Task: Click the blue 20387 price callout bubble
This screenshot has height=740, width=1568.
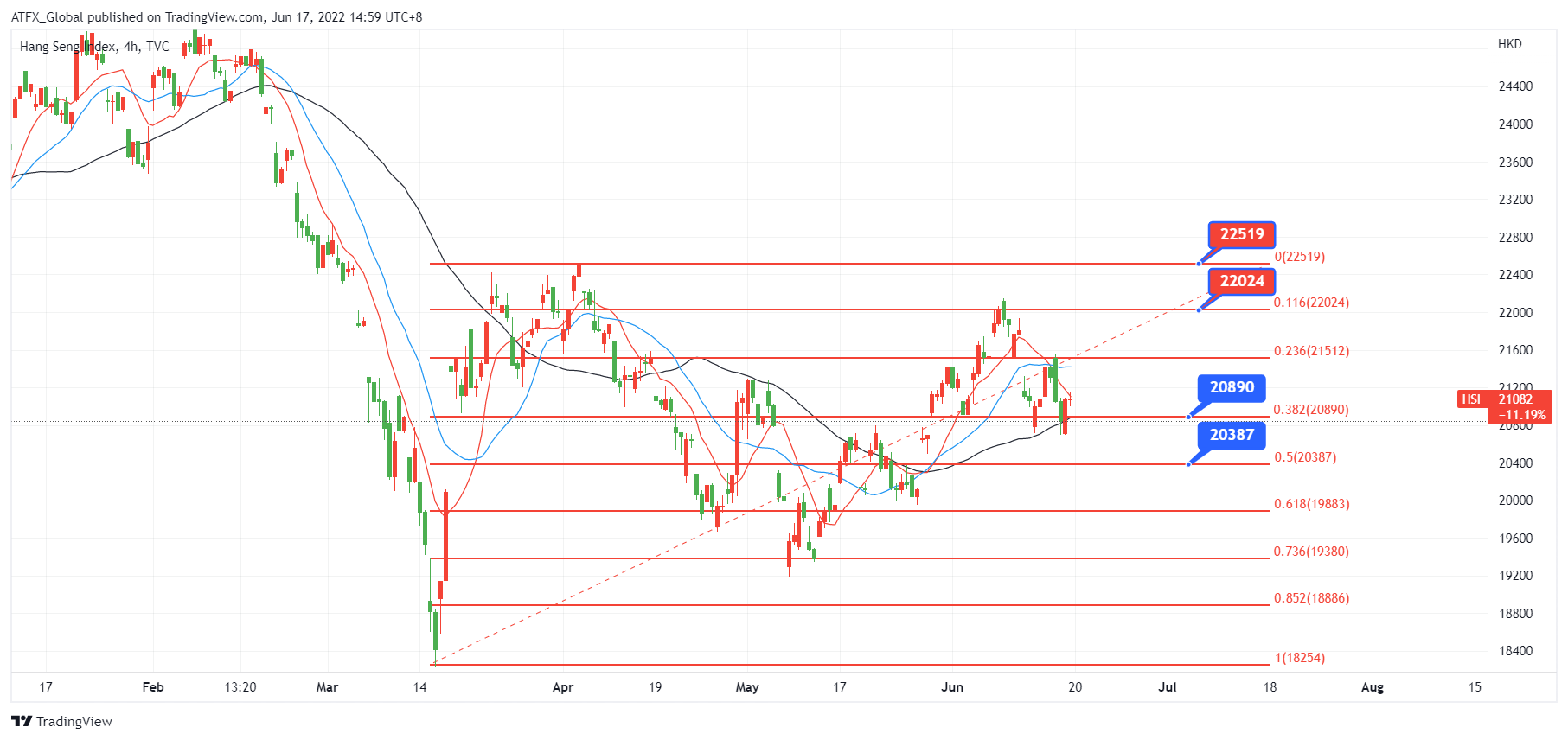Action: click(x=1232, y=435)
